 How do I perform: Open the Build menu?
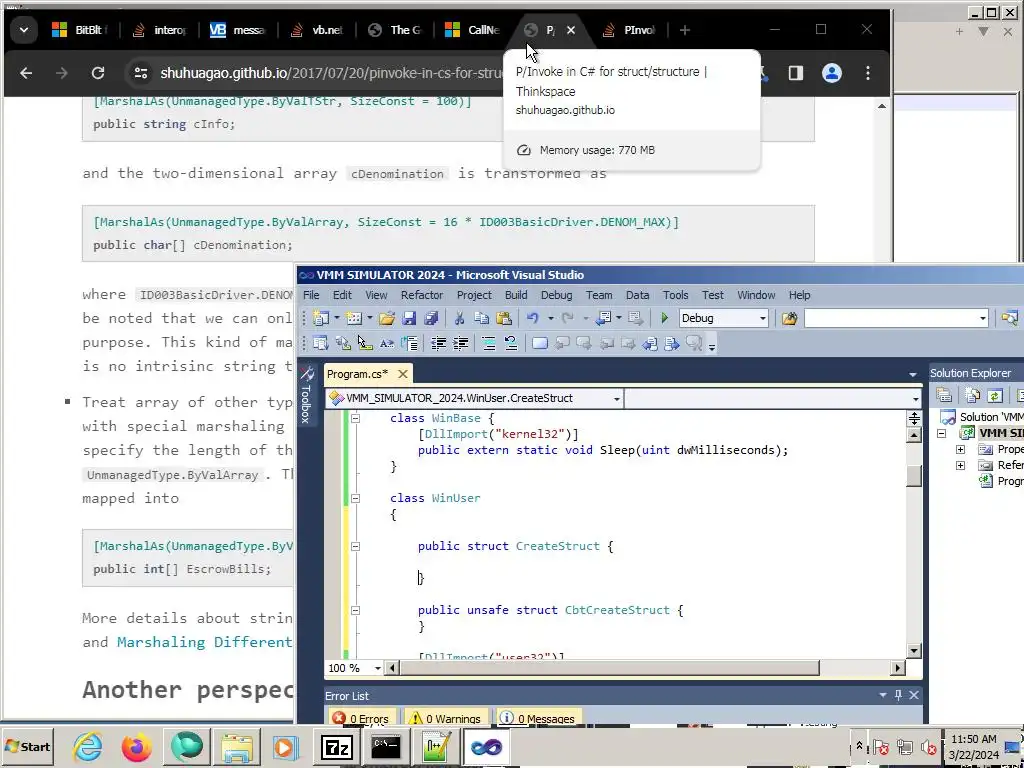[516, 295]
